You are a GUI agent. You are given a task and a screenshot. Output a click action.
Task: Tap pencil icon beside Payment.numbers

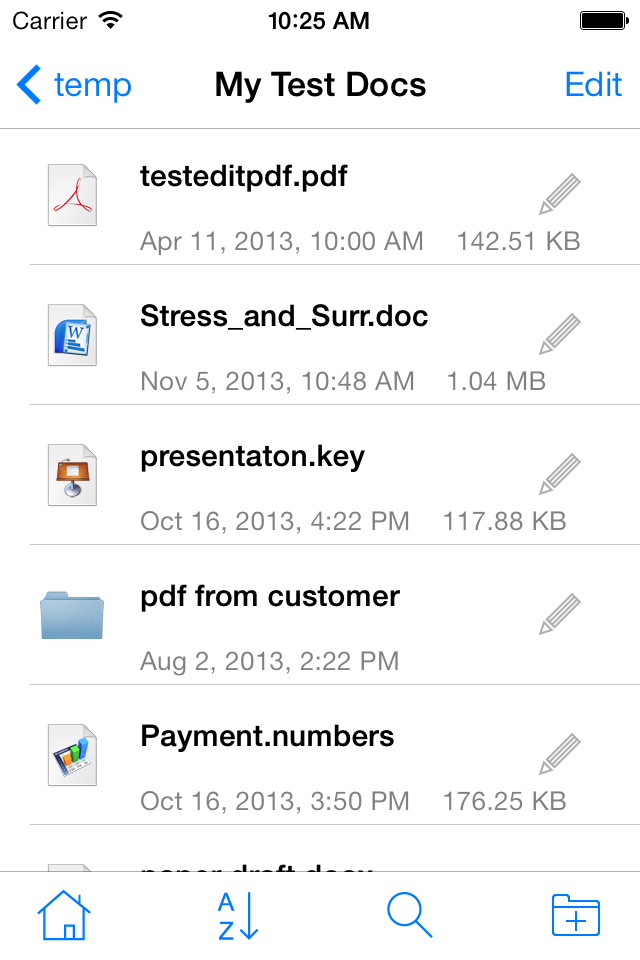point(560,754)
